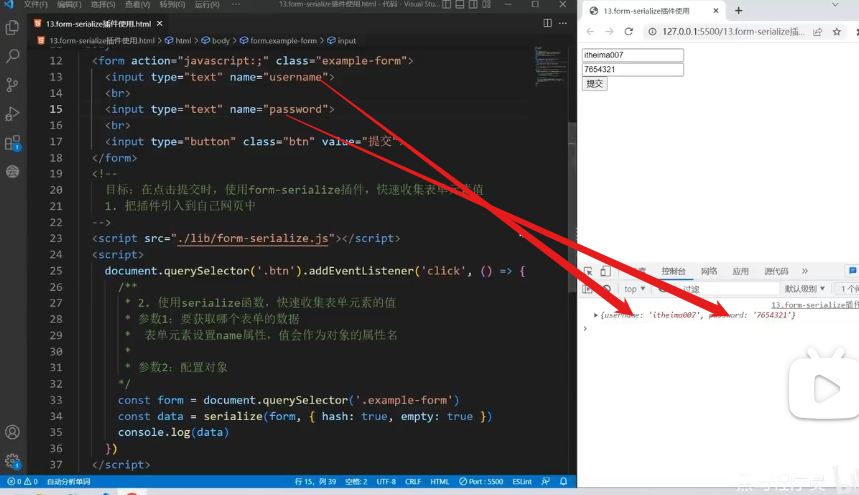Open the Search view in the activity bar
This screenshot has height=495, width=859.
pos(12,56)
